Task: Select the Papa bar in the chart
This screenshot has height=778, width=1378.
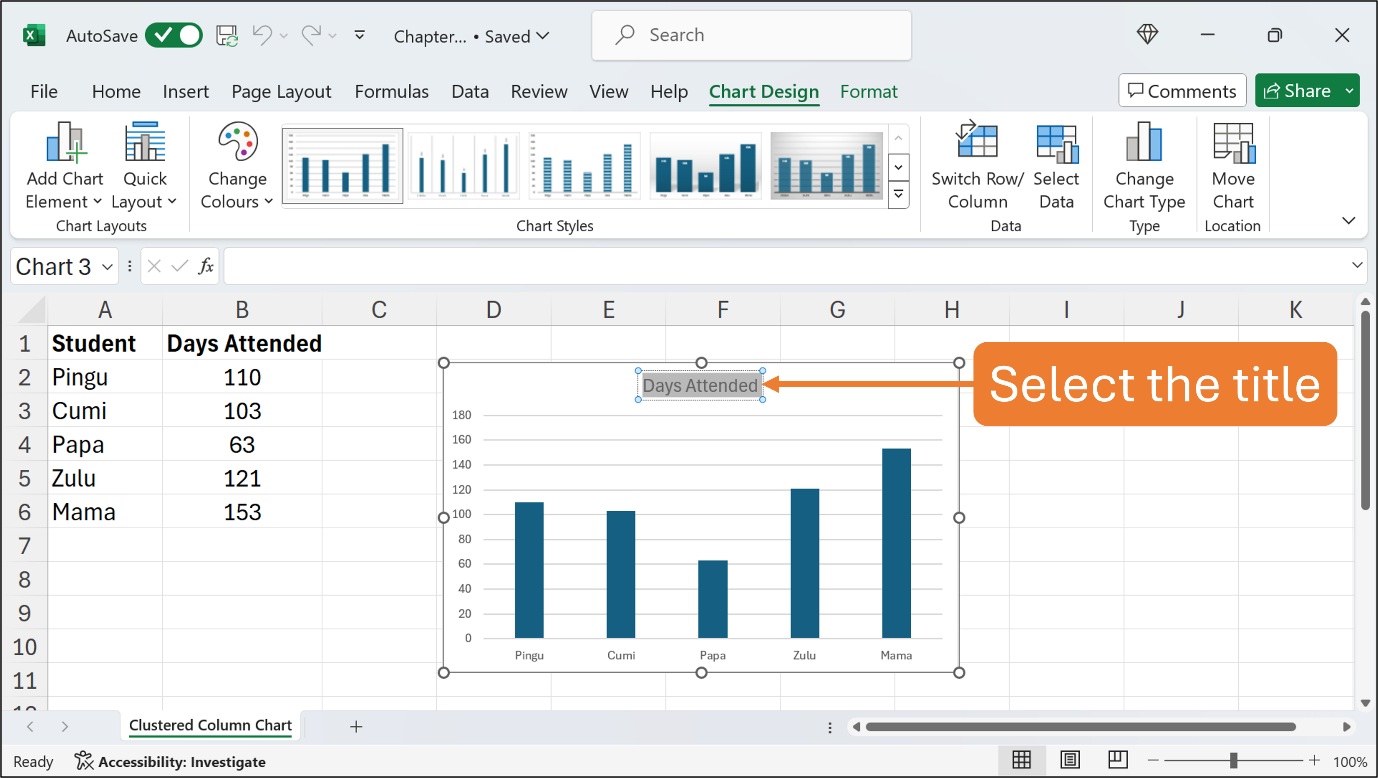Action: coord(713,599)
